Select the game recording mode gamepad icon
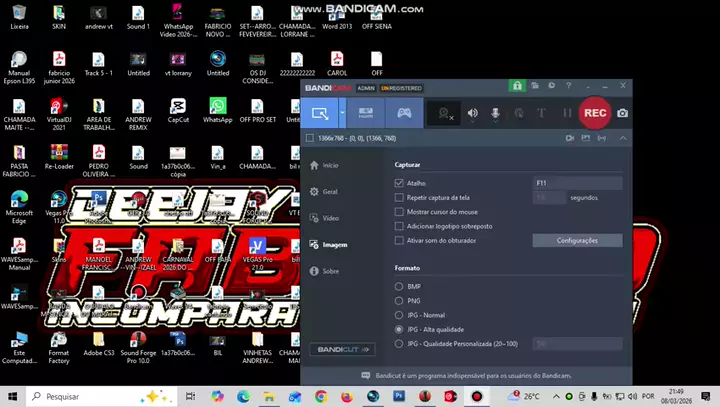Image resolution: width=720 pixels, height=407 pixels. pos(404,113)
